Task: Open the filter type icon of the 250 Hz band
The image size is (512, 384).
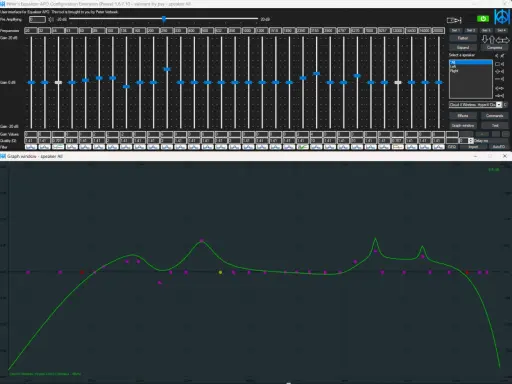Action: 167,147
